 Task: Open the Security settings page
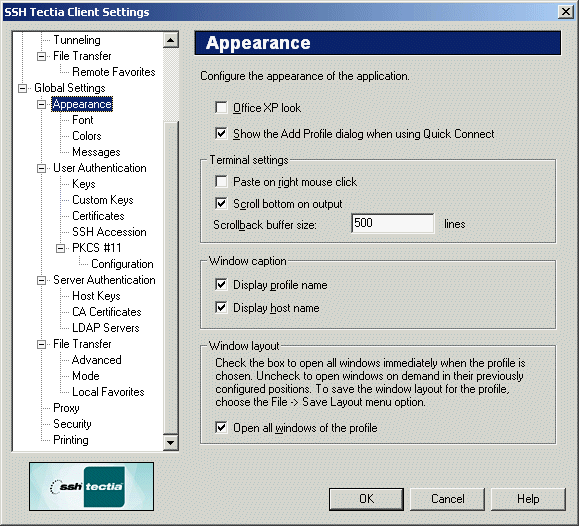(x=72, y=424)
